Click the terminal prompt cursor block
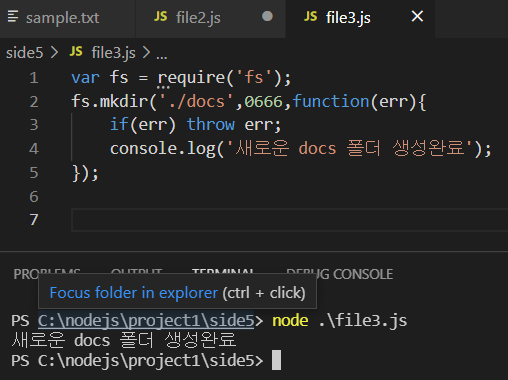Screen dimensions: 508x380 tap(276, 360)
